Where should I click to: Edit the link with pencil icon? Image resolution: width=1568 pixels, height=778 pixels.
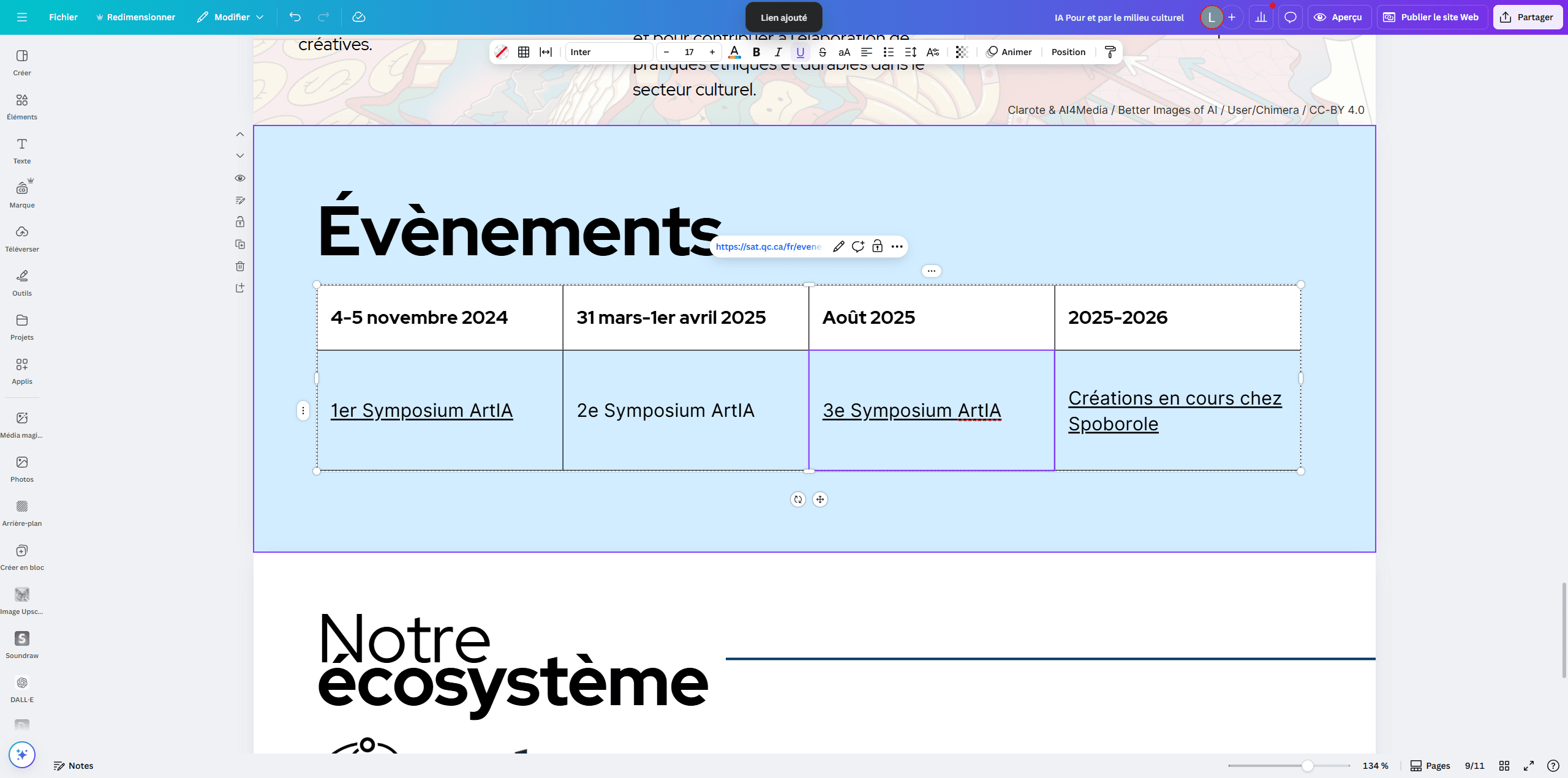click(x=839, y=247)
